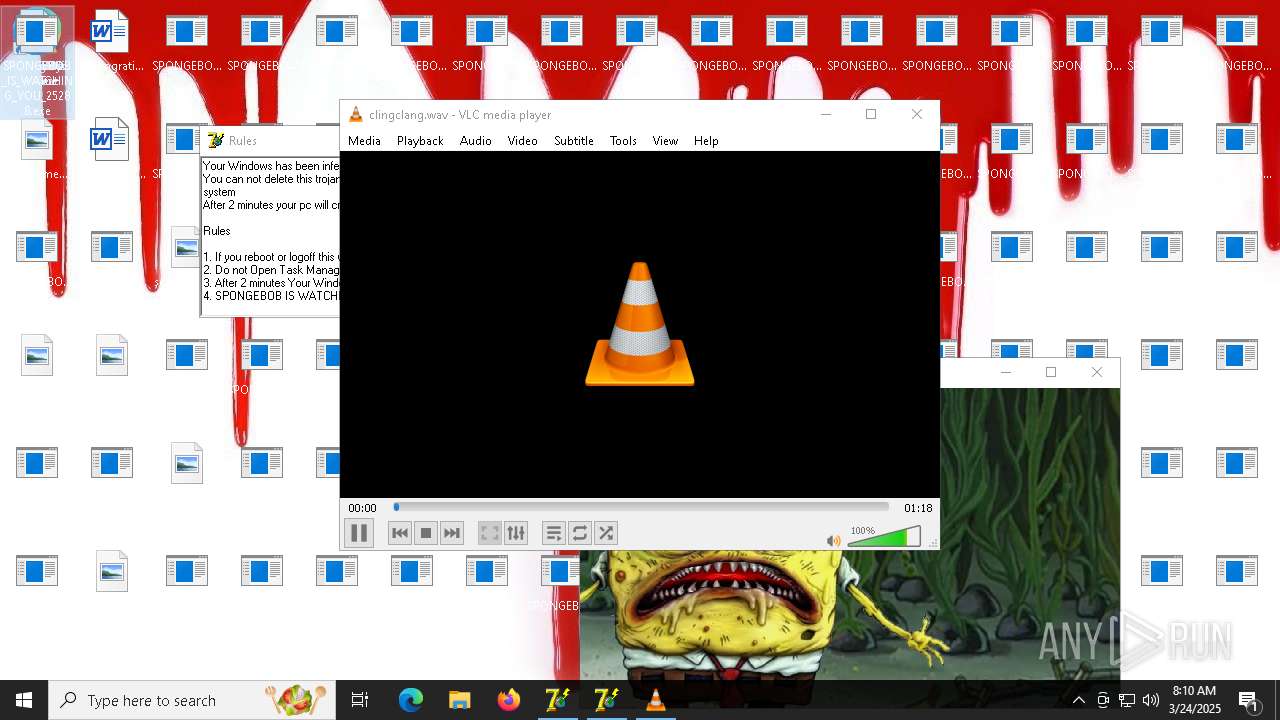Launch Firefox from taskbar
Screen dimensions: 1280x720
[x=508, y=700]
